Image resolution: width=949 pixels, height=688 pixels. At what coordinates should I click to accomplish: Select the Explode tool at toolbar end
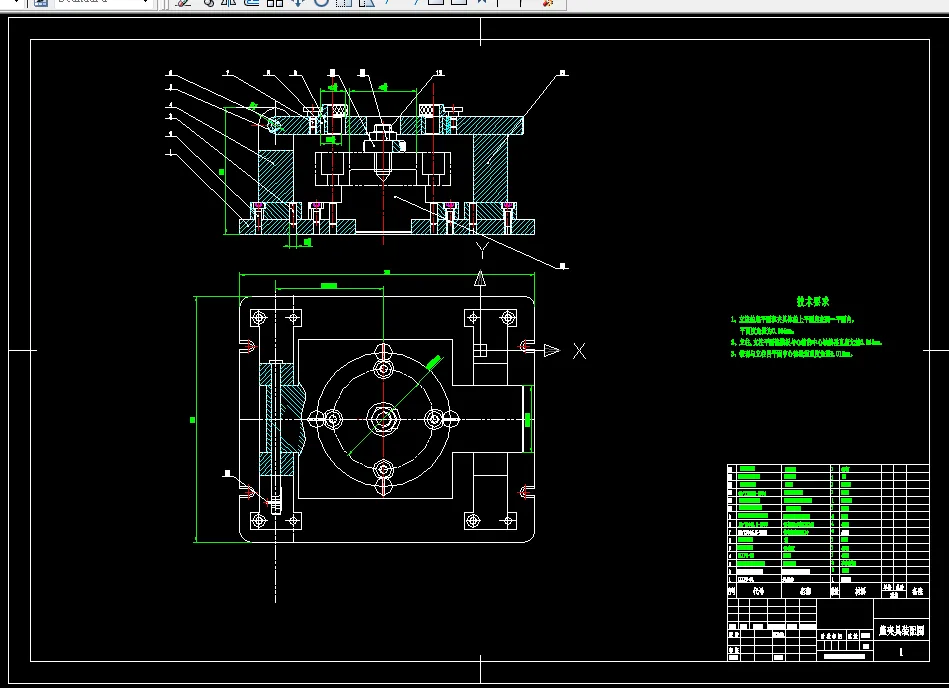coord(548,2)
